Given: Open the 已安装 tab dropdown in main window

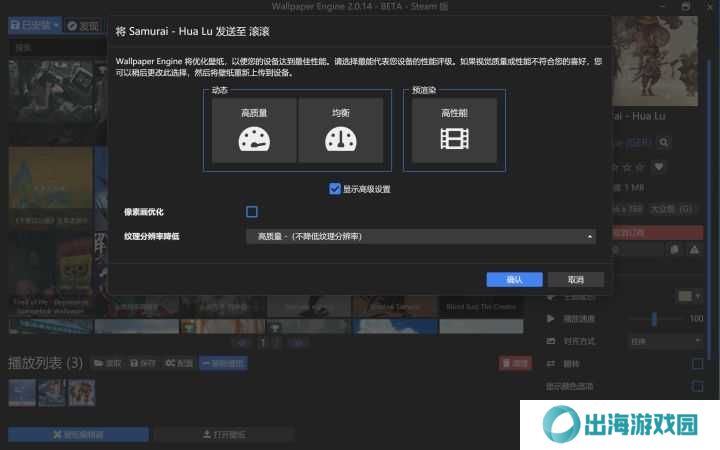Looking at the screenshot, I should tap(34, 25).
